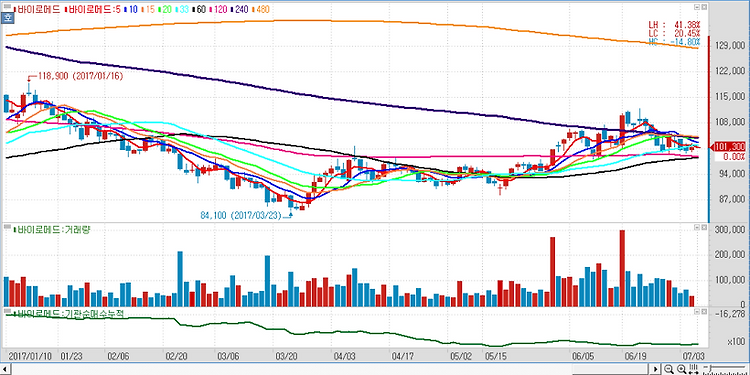Click the 06/19 date axis label
The width and height of the screenshot is (750, 375).
tap(636, 356)
